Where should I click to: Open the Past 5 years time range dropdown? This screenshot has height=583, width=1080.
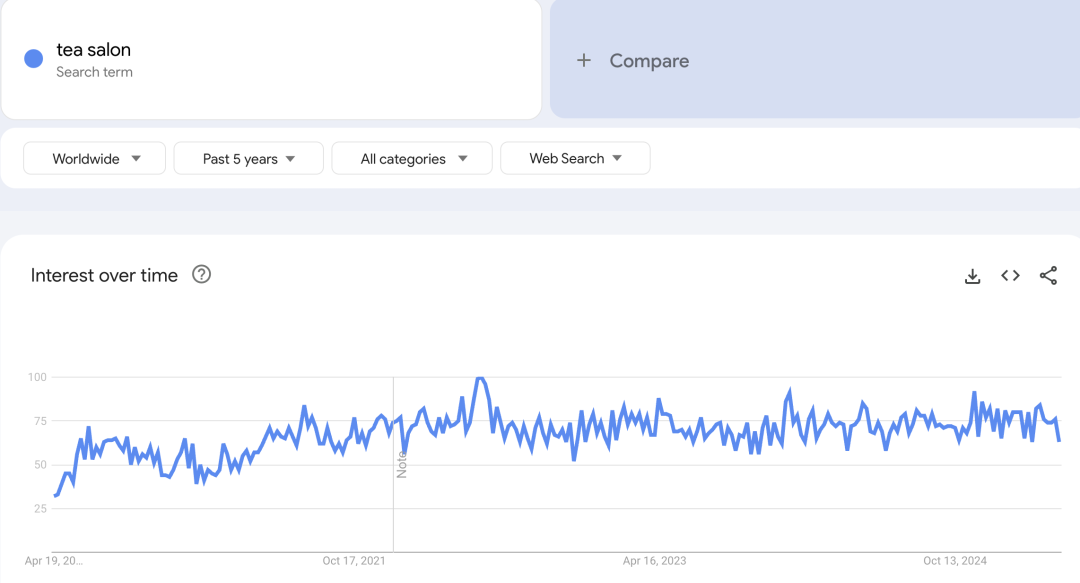tap(249, 158)
